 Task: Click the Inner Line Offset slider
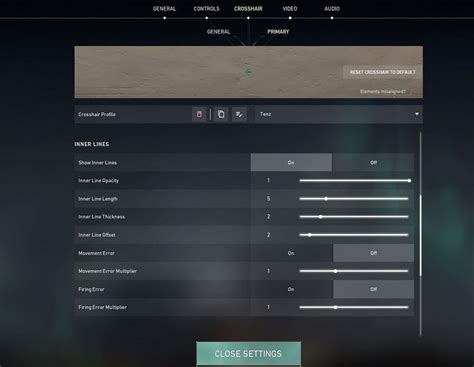point(354,235)
